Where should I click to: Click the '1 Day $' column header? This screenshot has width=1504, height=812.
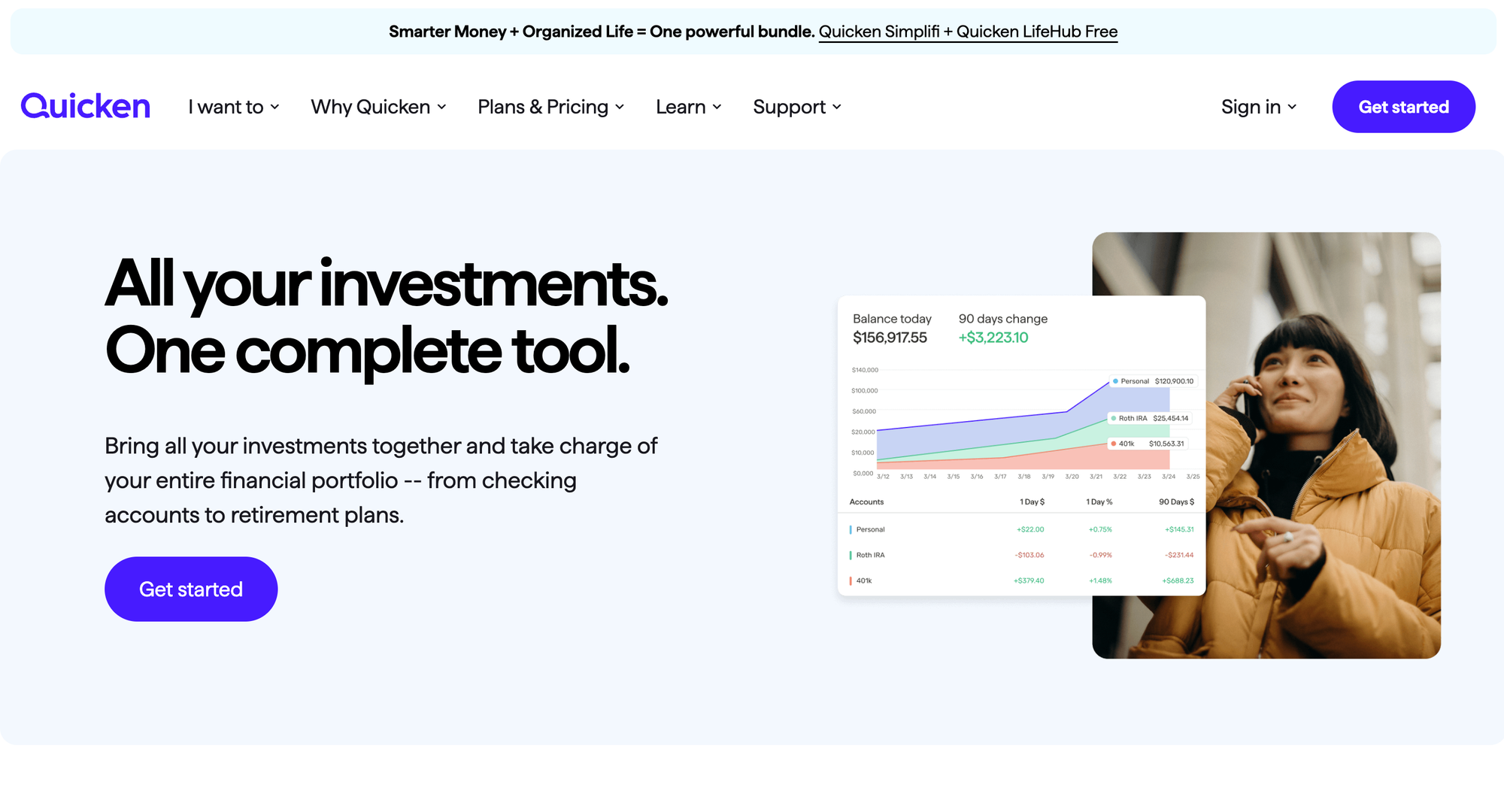[1032, 501]
